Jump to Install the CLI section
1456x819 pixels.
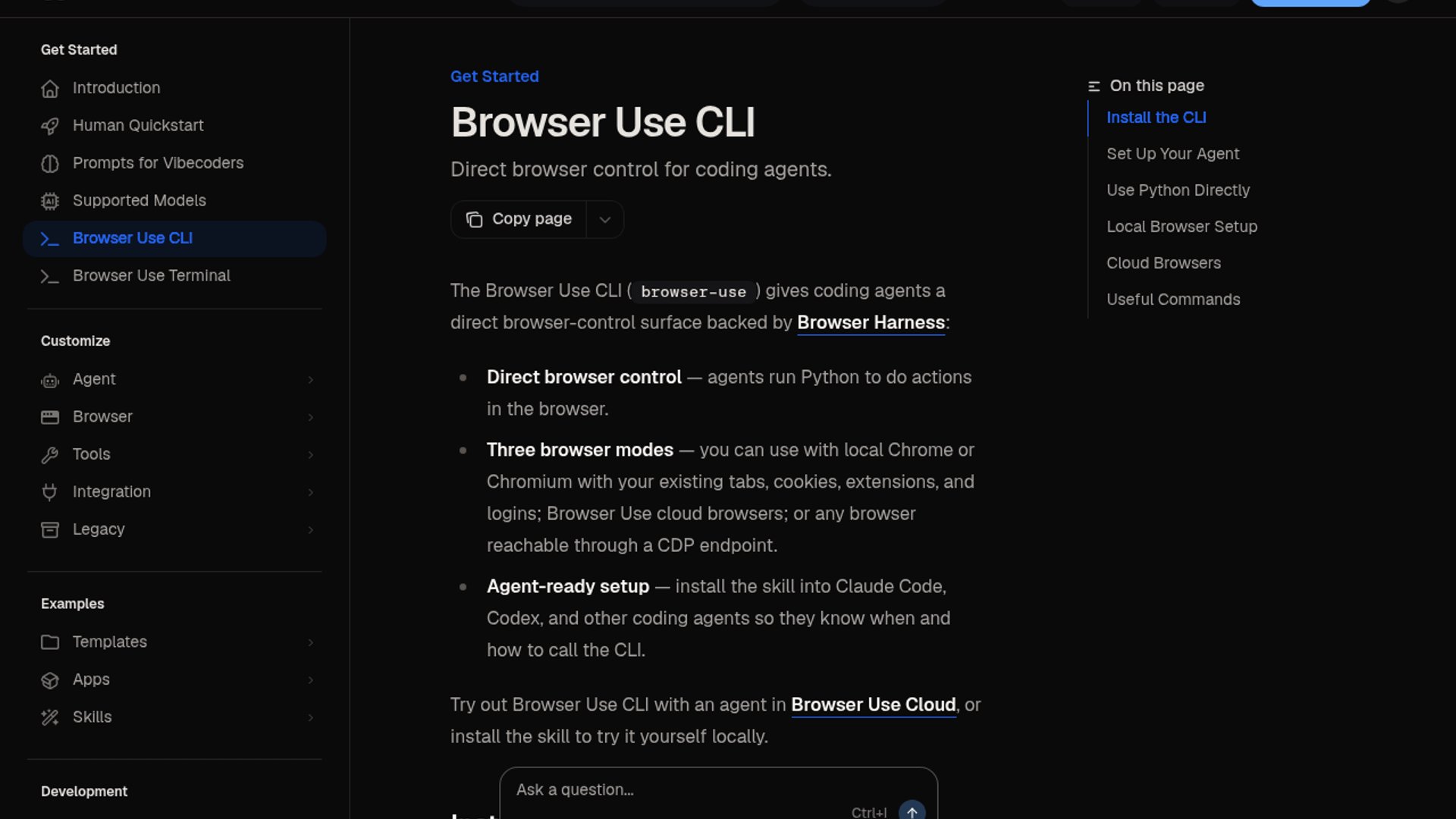[1156, 118]
